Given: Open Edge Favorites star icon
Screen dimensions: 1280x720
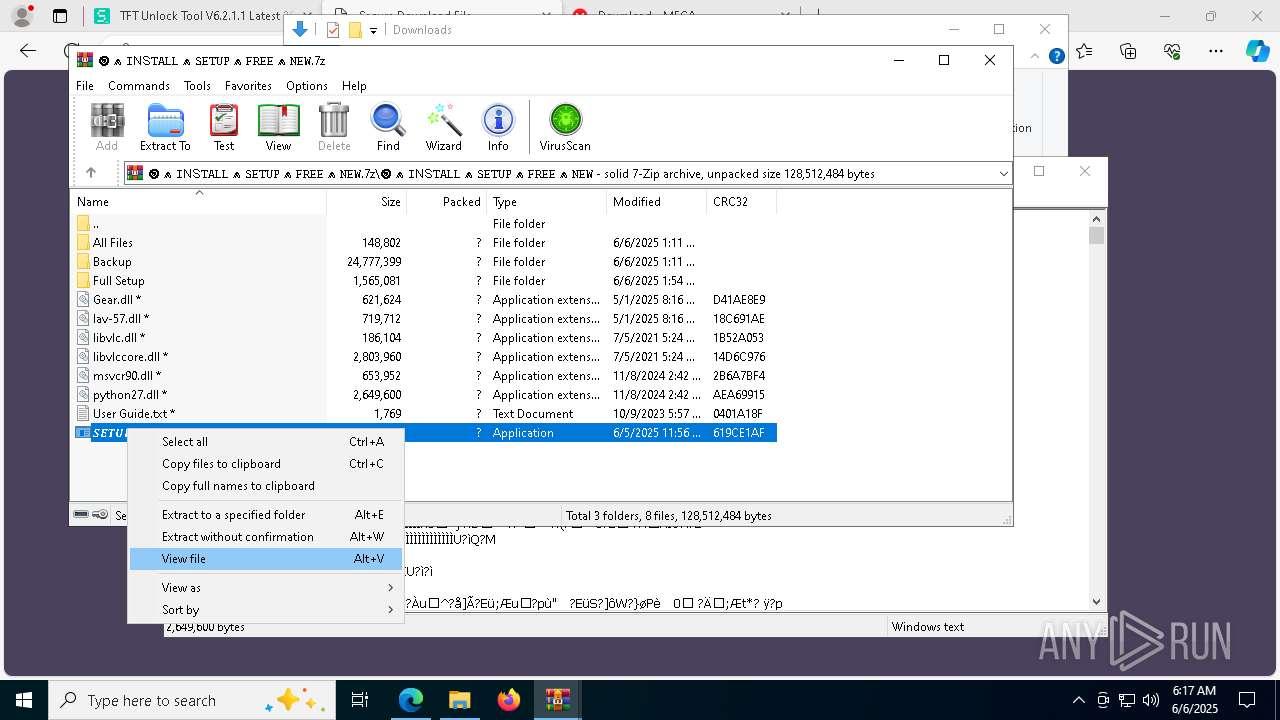Looking at the screenshot, I should 1085,51.
